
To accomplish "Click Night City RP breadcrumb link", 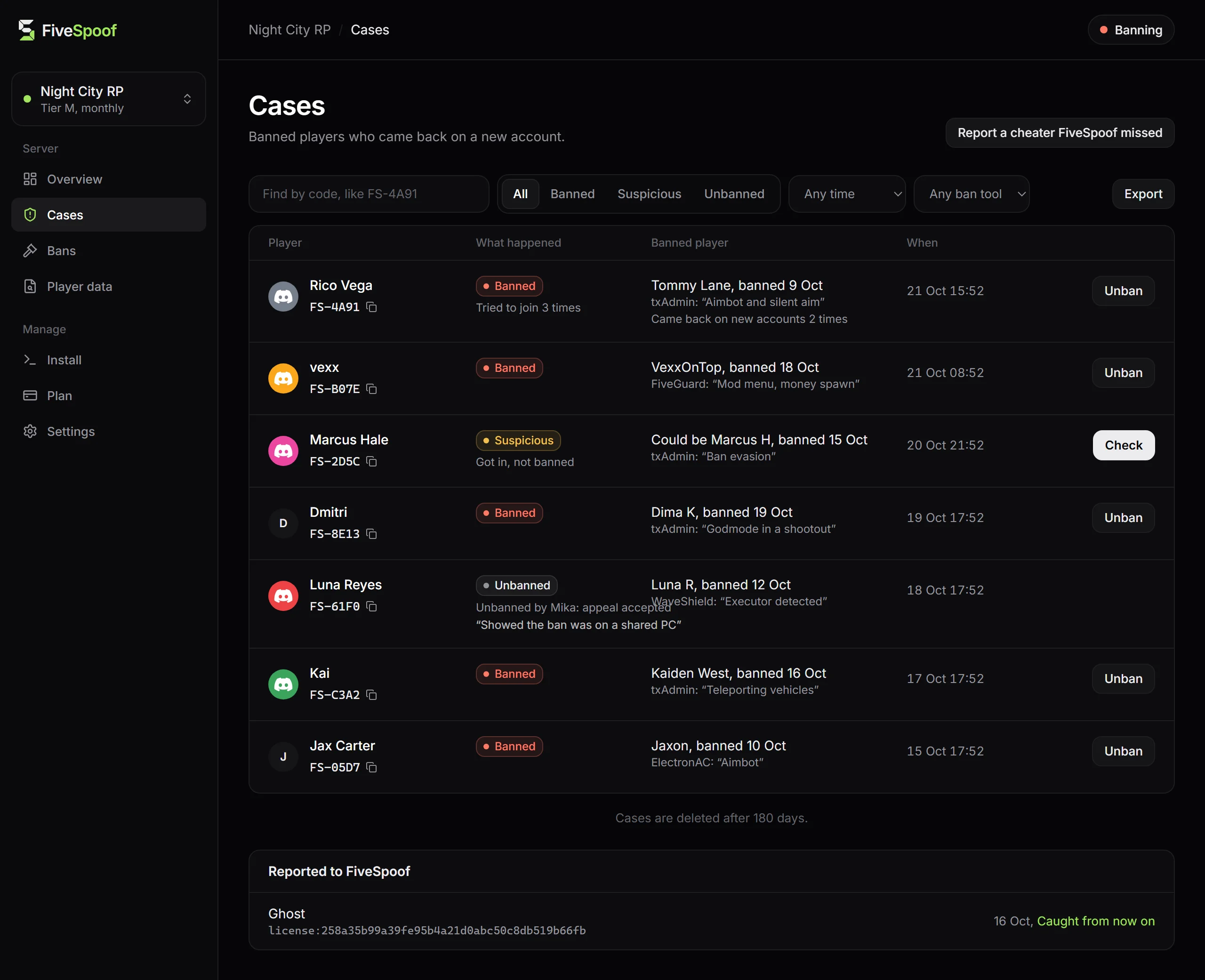I will pos(289,30).
